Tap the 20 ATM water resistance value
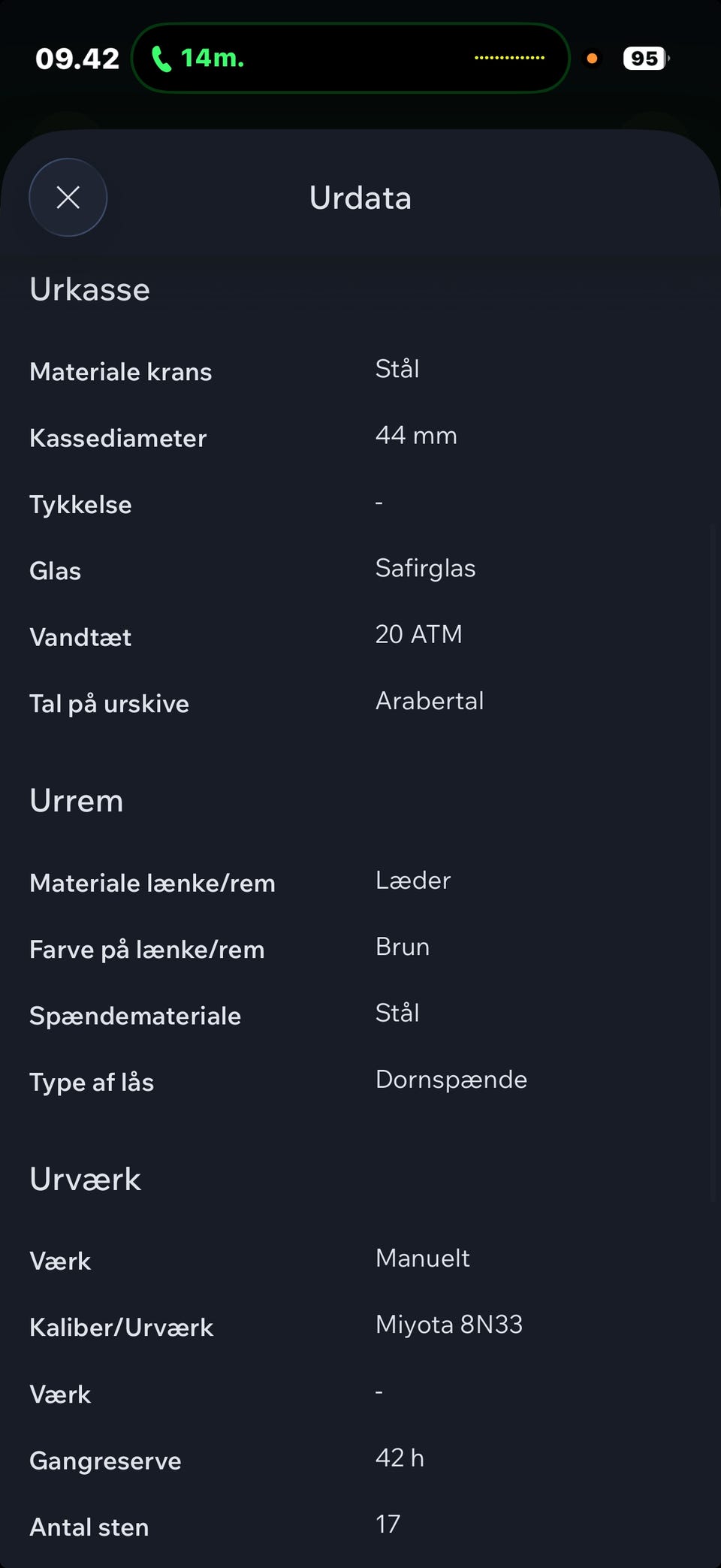 click(x=418, y=635)
